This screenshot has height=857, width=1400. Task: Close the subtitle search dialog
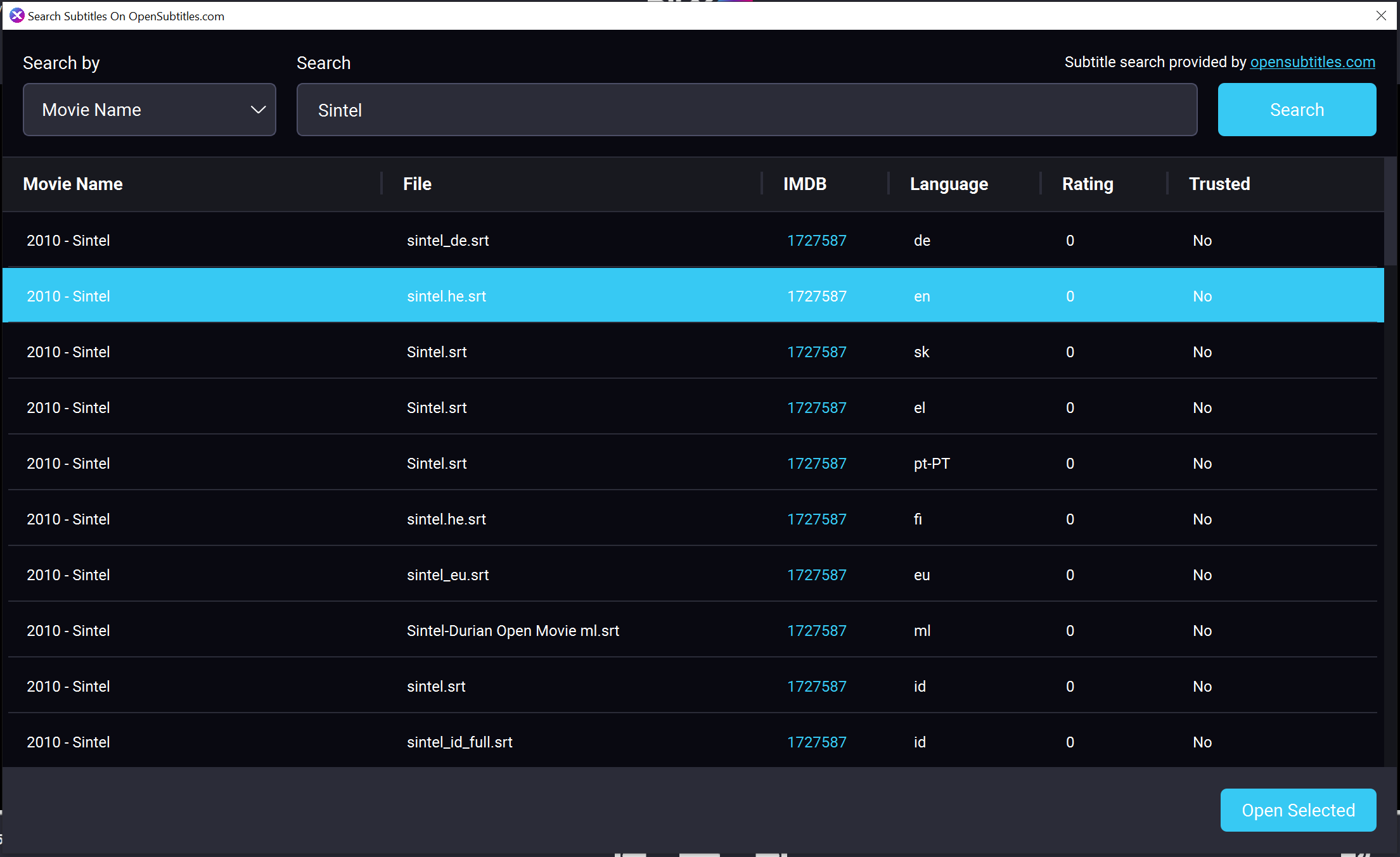tap(1381, 16)
